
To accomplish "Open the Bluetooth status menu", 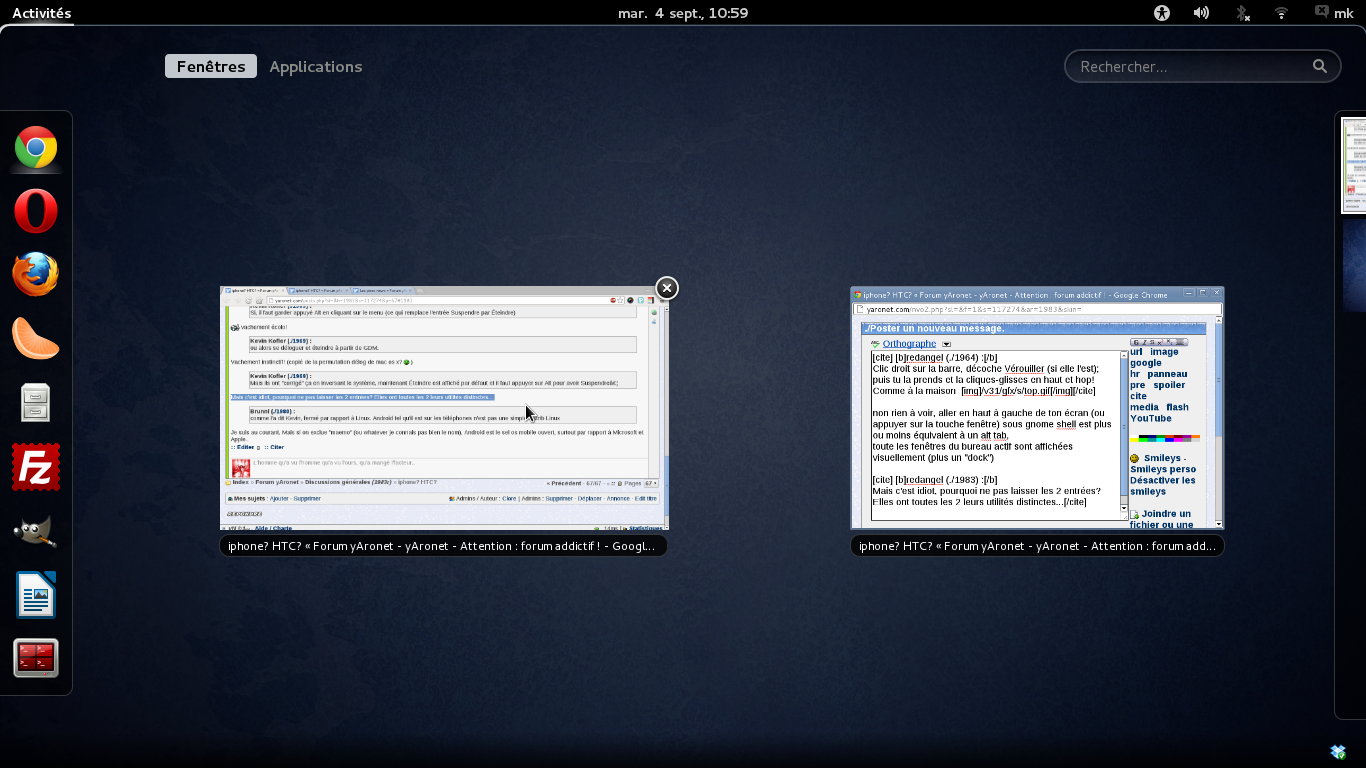I will pyautogui.click(x=1242, y=13).
